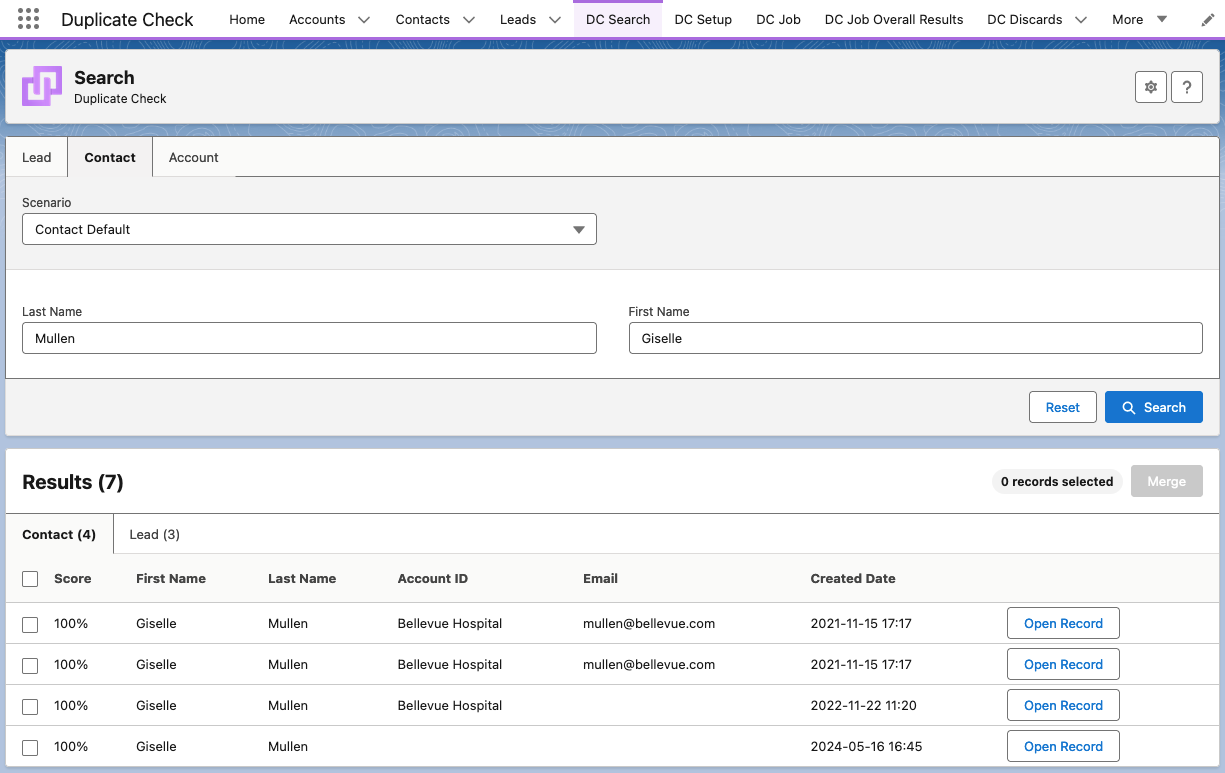
Task: Click the Last Name input field
Action: (309, 338)
